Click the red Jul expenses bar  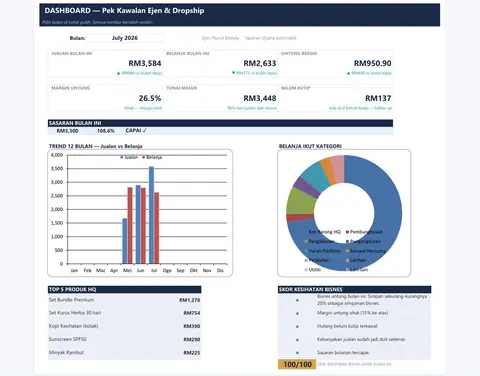(156, 228)
